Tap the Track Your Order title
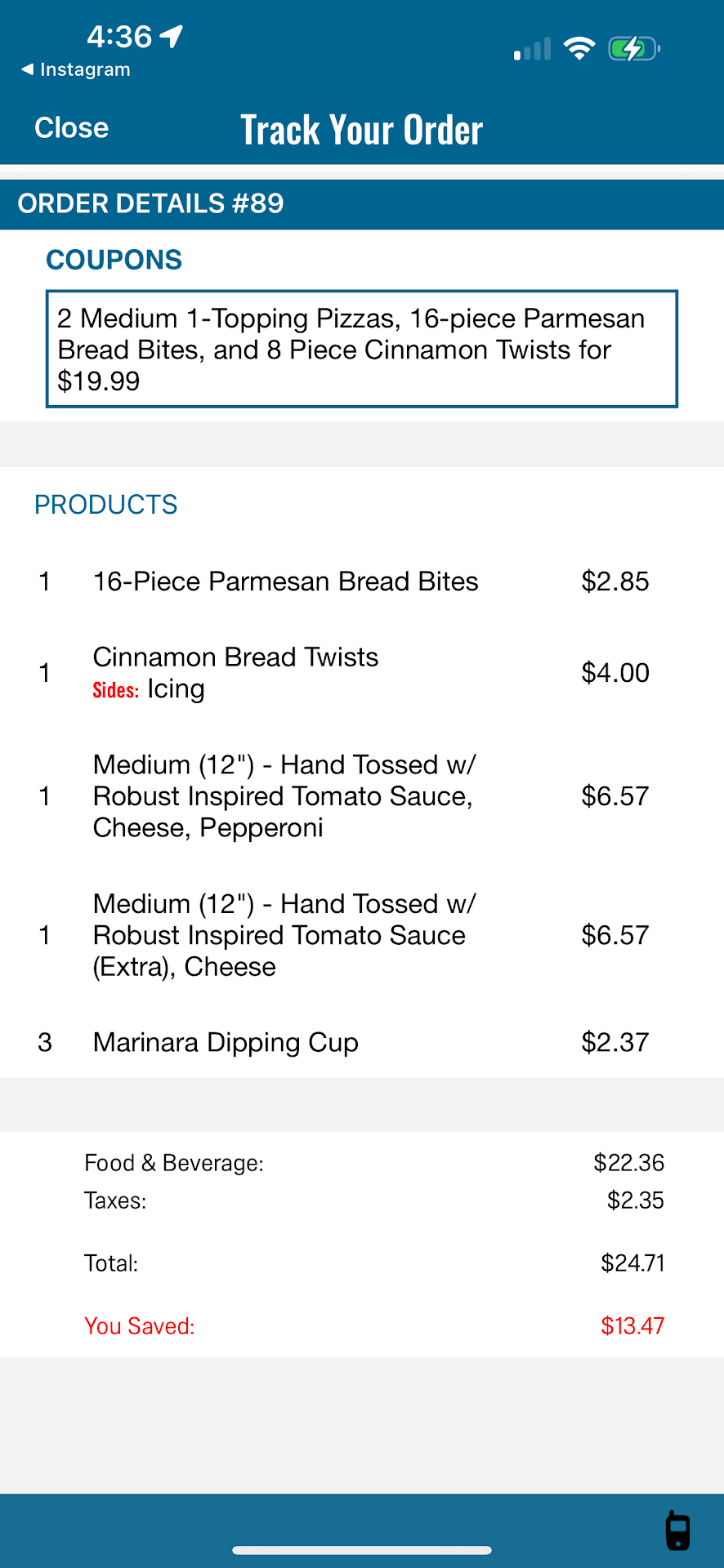This screenshot has height=1568, width=724. 361,130
